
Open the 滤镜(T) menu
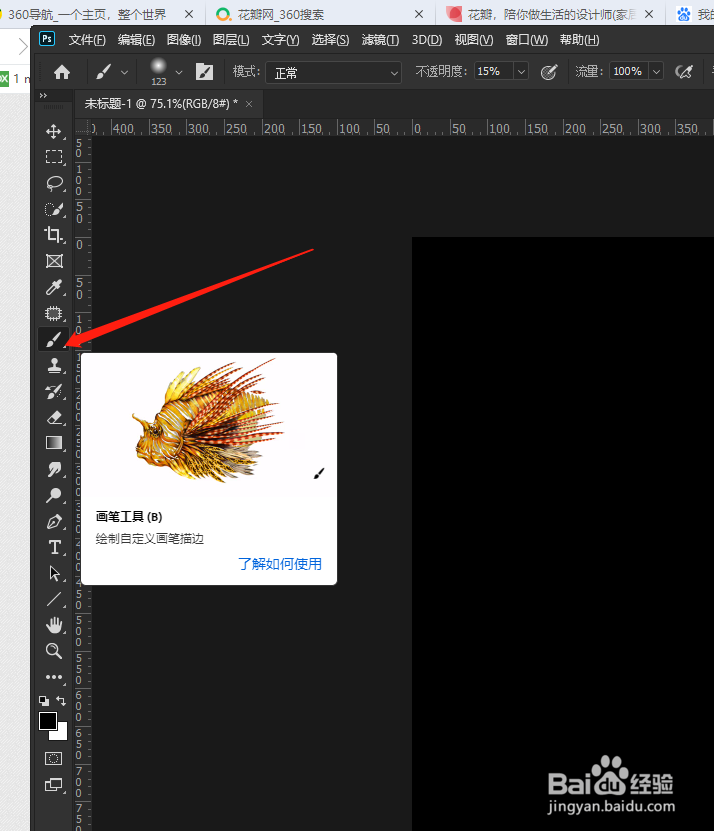[380, 40]
